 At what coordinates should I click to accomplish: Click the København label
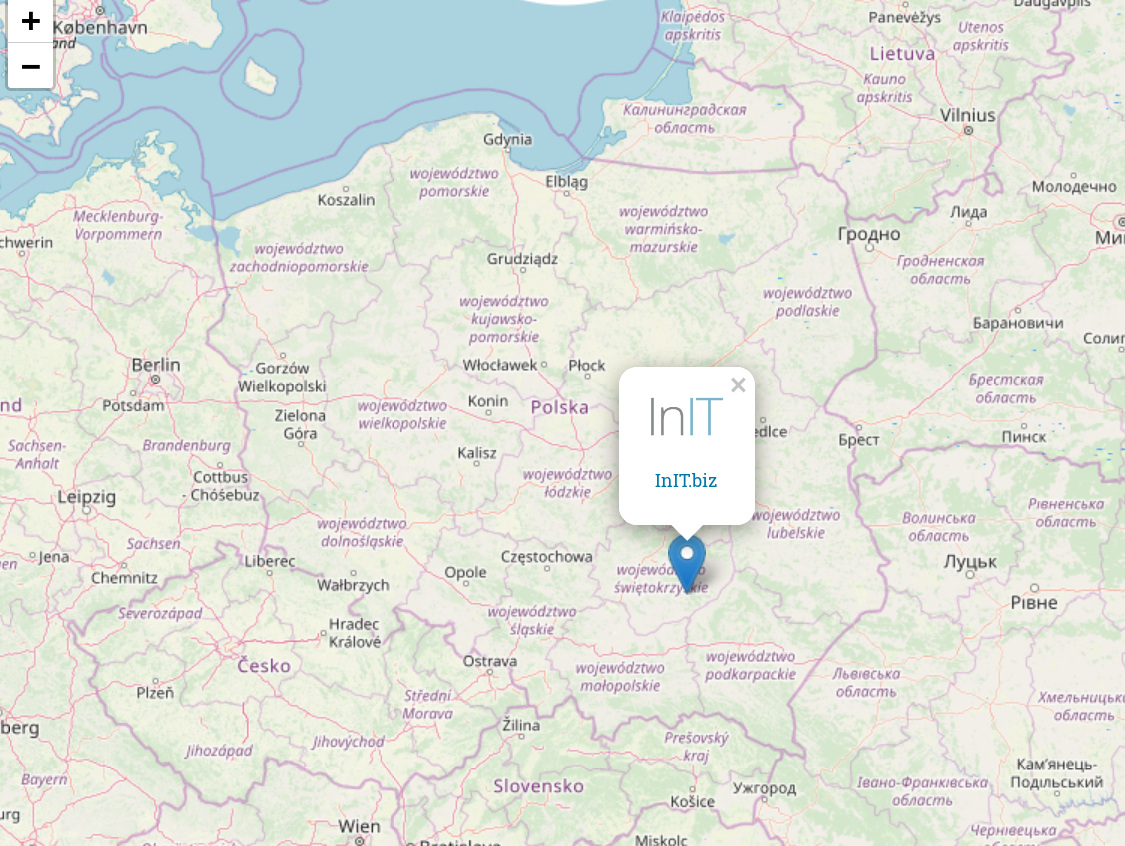(100, 27)
